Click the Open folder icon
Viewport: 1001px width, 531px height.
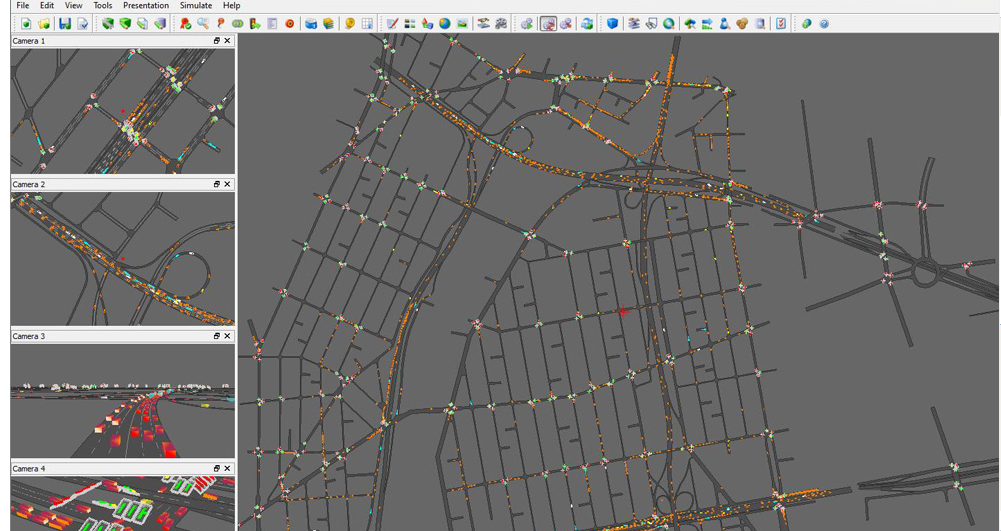click(x=44, y=24)
